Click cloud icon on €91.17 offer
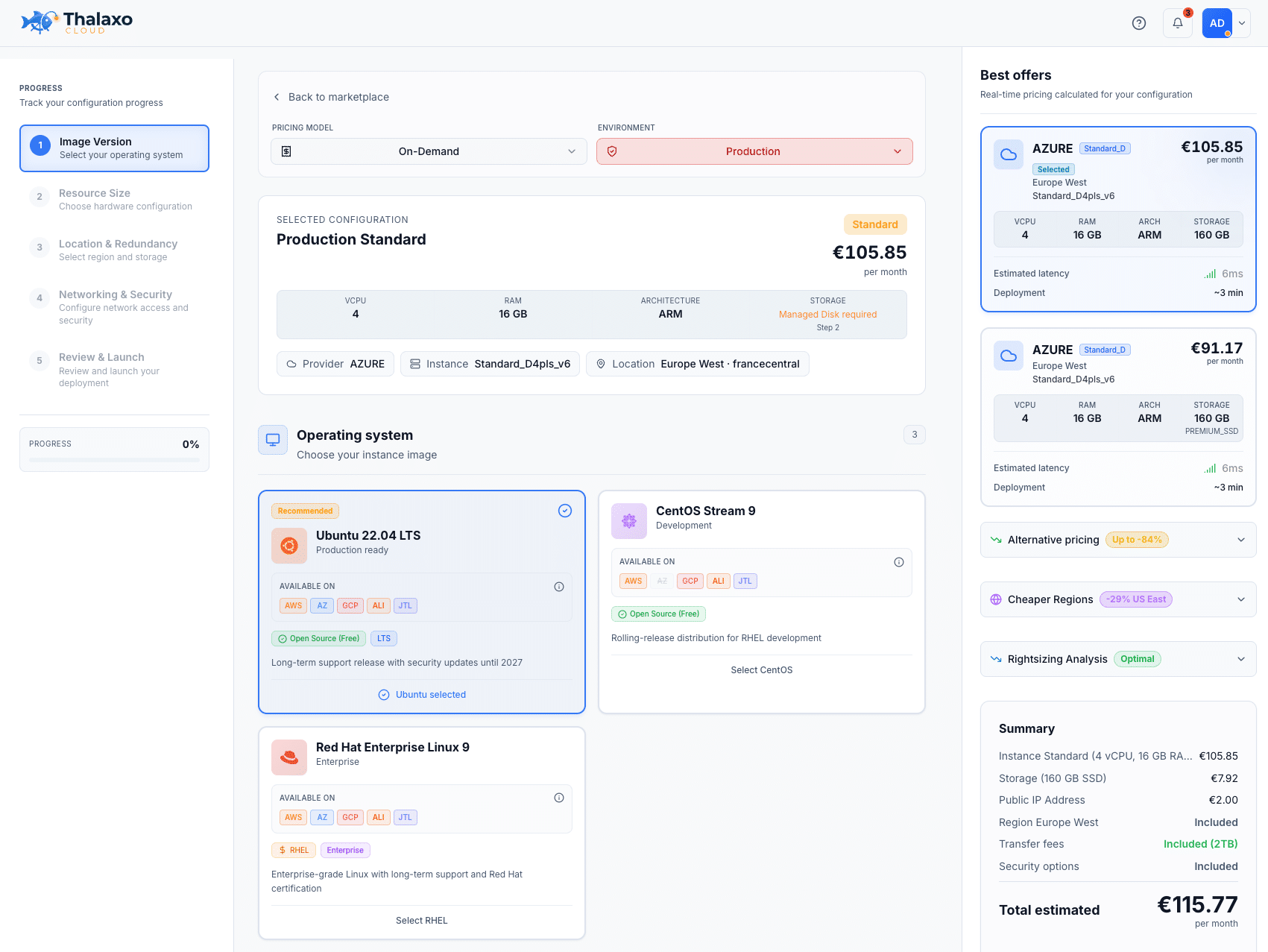Image resolution: width=1268 pixels, height=952 pixels. pos(1009,356)
